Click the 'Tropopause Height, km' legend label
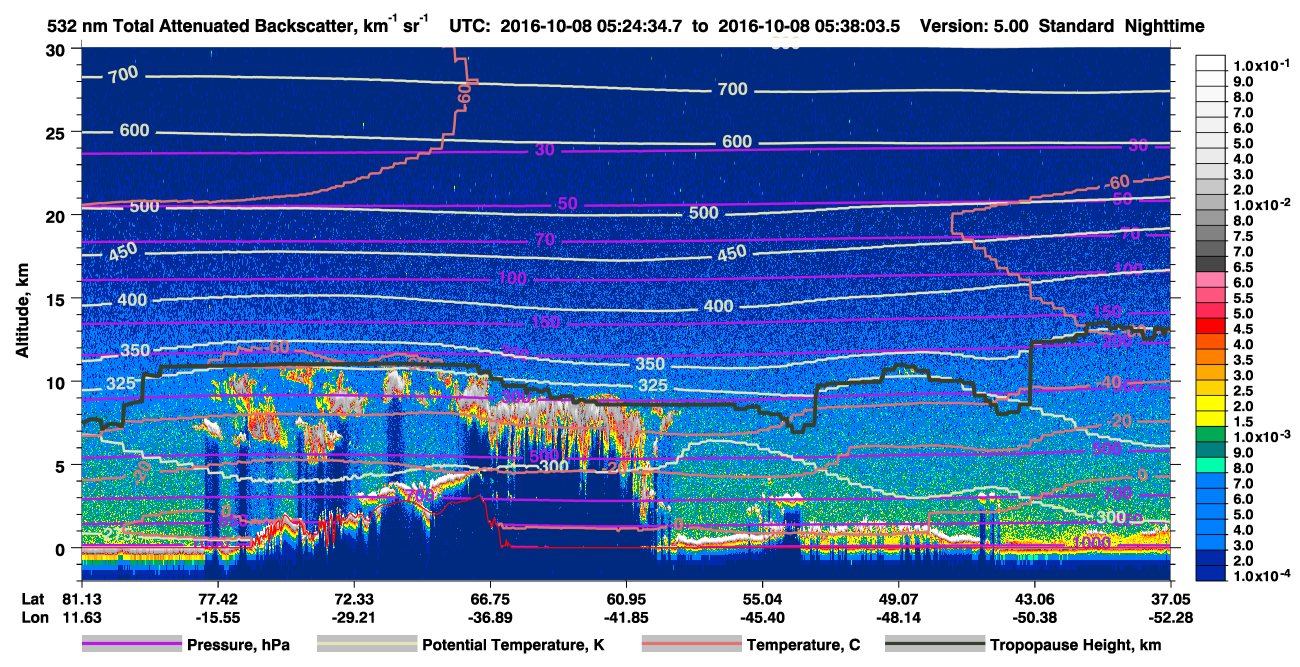 coord(1076,645)
